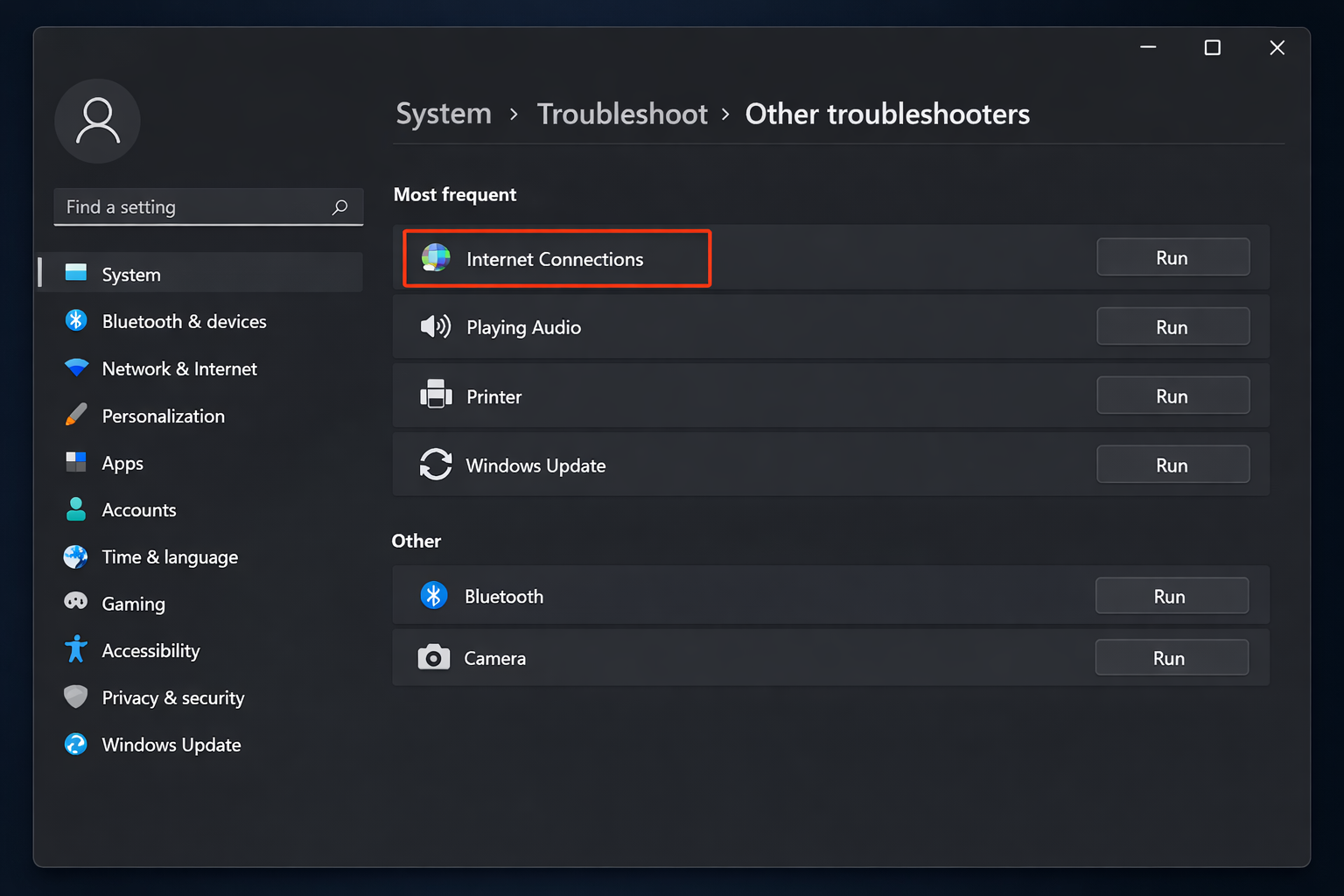Image resolution: width=1344 pixels, height=896 pixels.
Task: Click the search magnifier icon
Action: [339, 206]
